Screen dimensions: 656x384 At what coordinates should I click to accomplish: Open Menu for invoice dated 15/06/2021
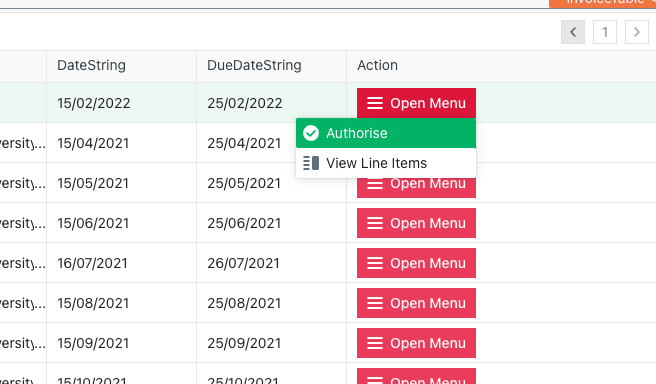[416, 223]
